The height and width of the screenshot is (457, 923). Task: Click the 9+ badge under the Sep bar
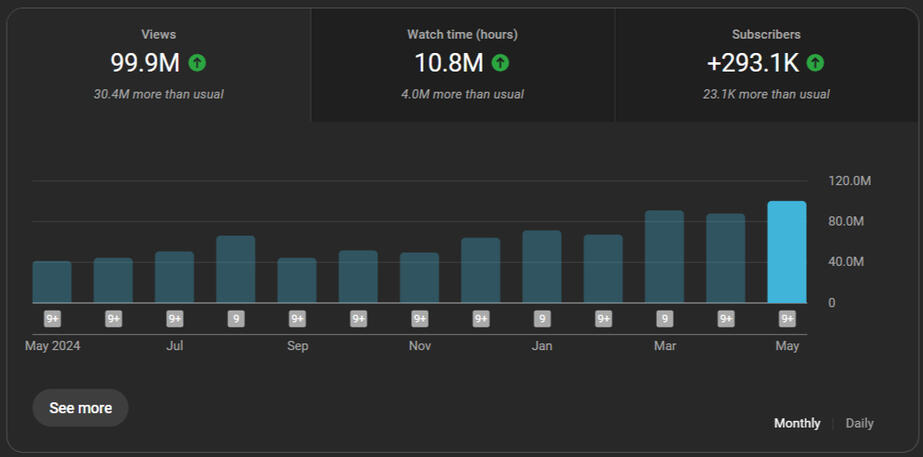click(x=297, y=319)
